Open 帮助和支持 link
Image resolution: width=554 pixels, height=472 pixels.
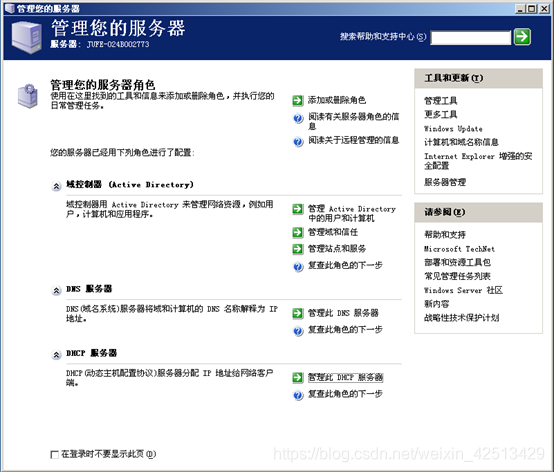click(x=445, y=235)
